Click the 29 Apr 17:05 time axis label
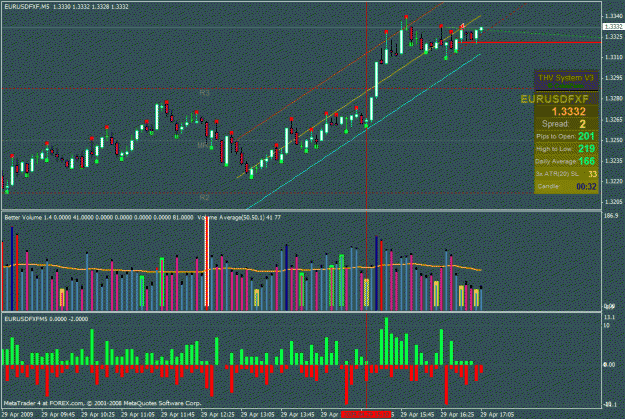The width and height of the screenshot is (625, 419). [x=497, y=415]
